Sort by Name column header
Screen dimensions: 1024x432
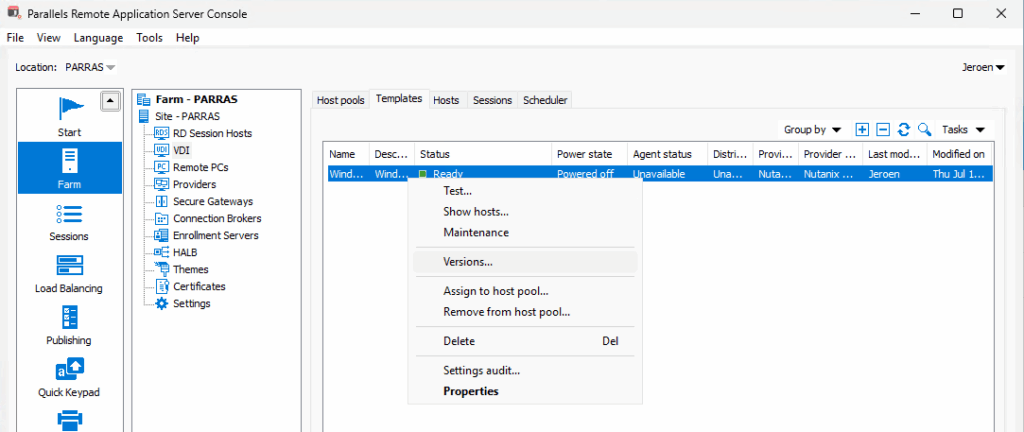point(347,155)
